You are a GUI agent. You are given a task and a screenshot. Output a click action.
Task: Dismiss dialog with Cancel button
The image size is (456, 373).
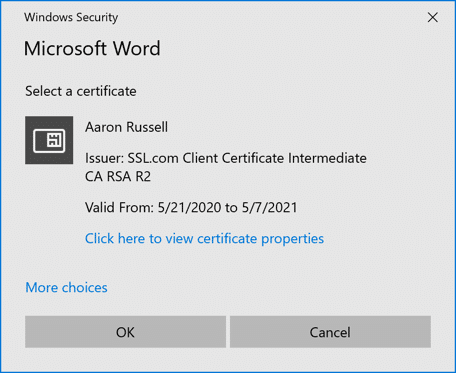point(330,332)
